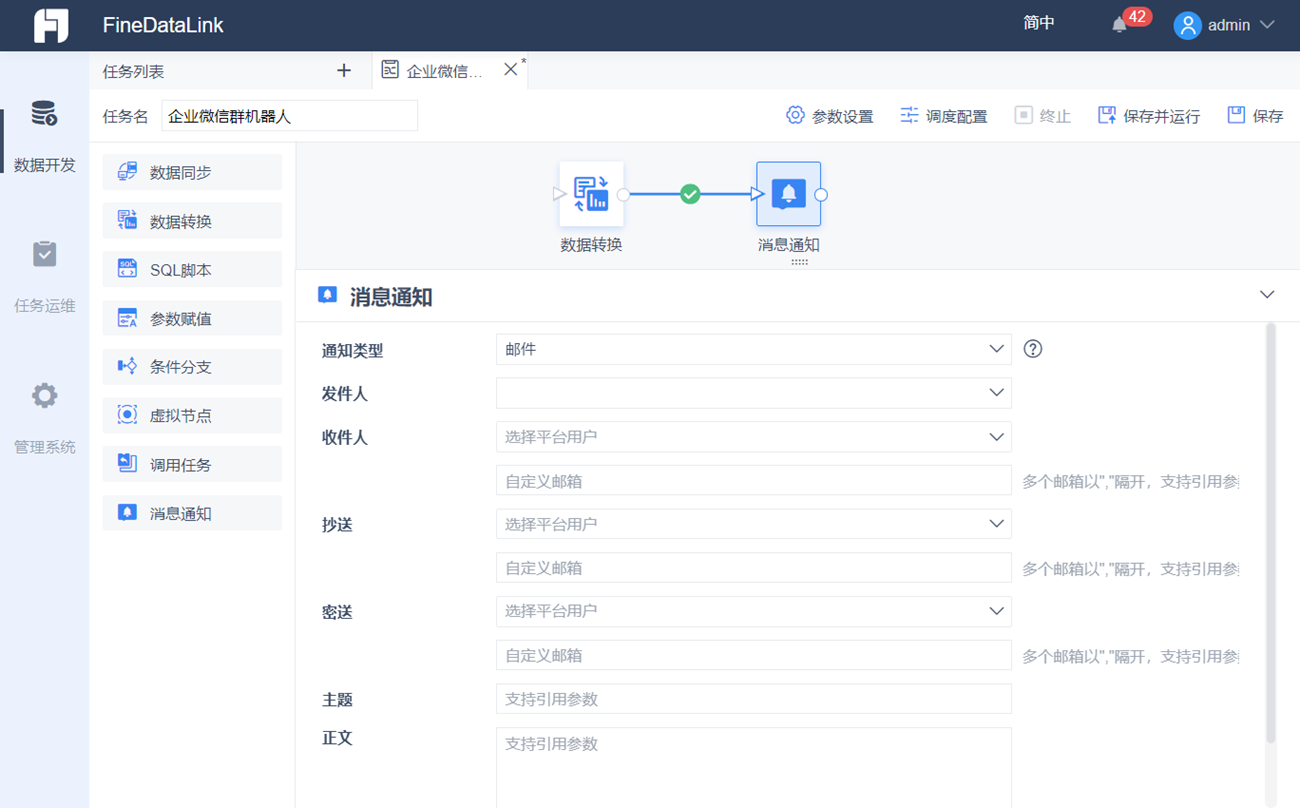The image size is (1300, 808).
Task: Open the 收件人 platform user dropdown
Action: 753,437
